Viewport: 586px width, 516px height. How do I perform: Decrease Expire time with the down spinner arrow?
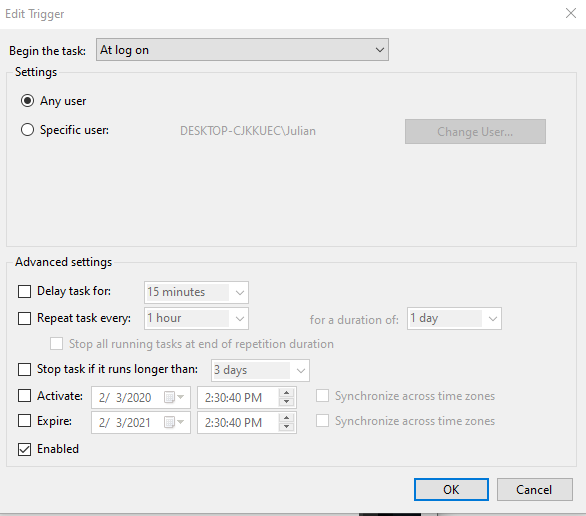286,427
